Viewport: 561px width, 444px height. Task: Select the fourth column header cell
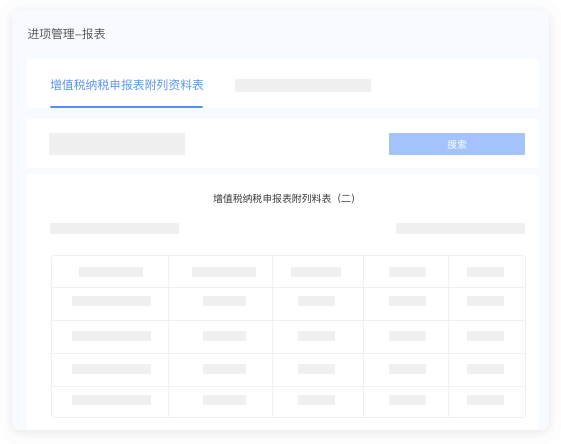coord(406,272)
